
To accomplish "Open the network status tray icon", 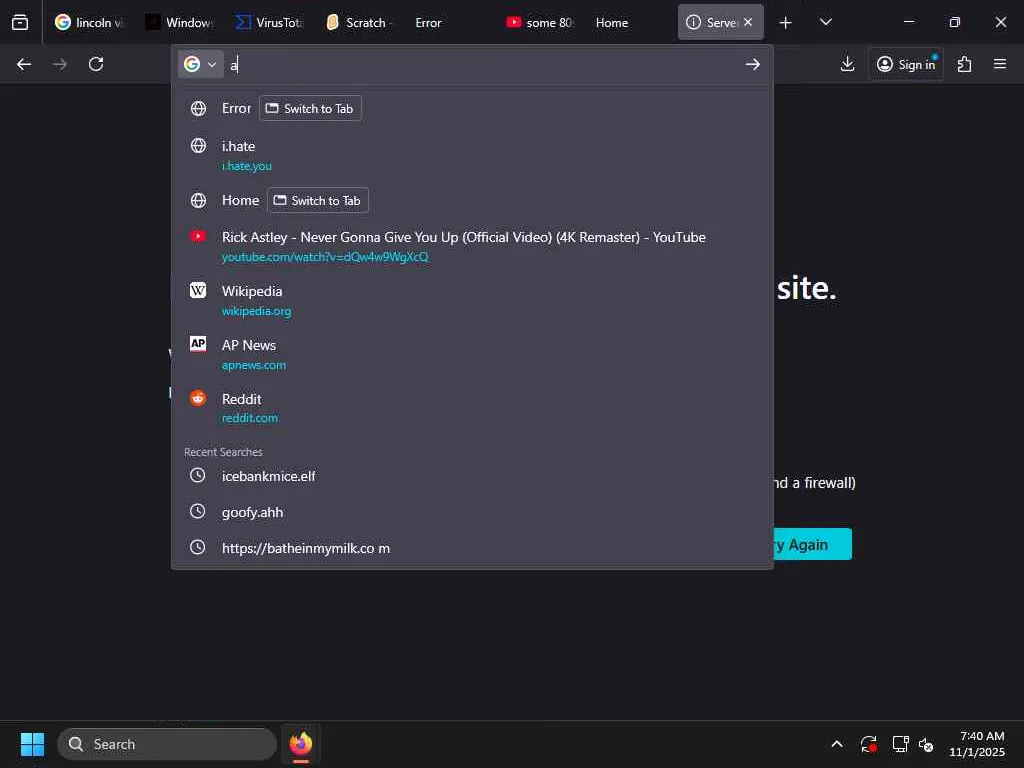I will (900, 744).
